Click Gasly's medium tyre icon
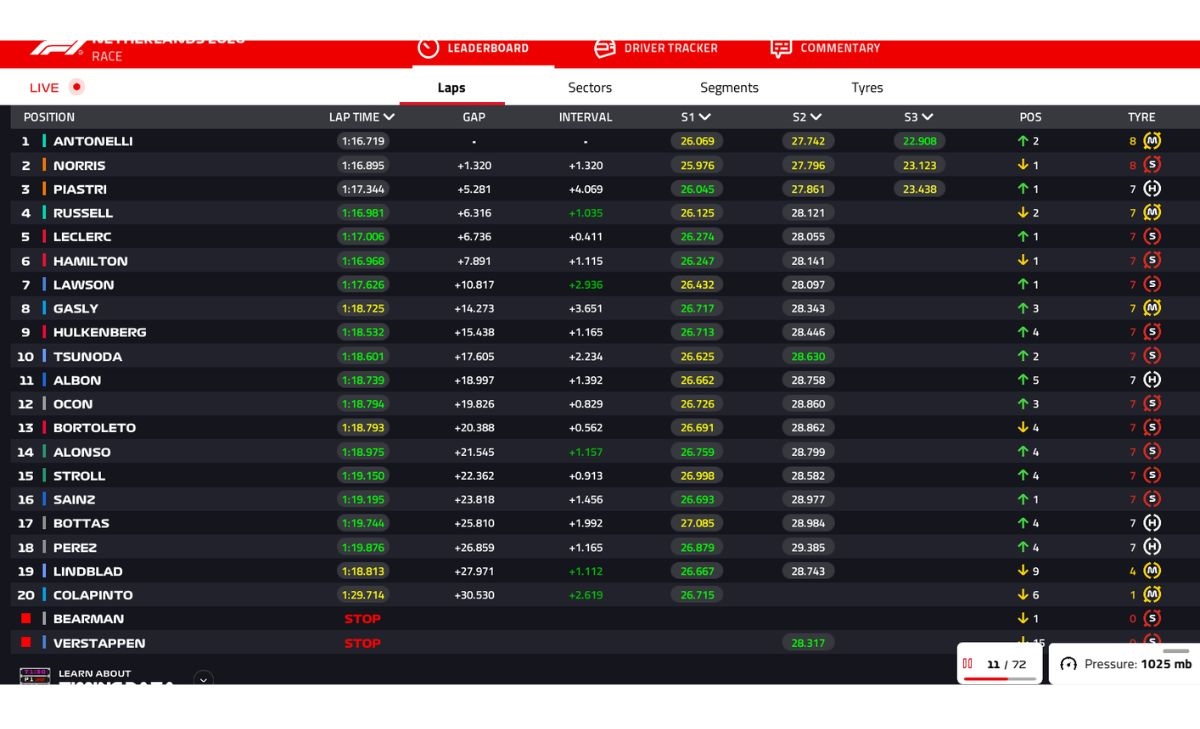 point(1152,308)
